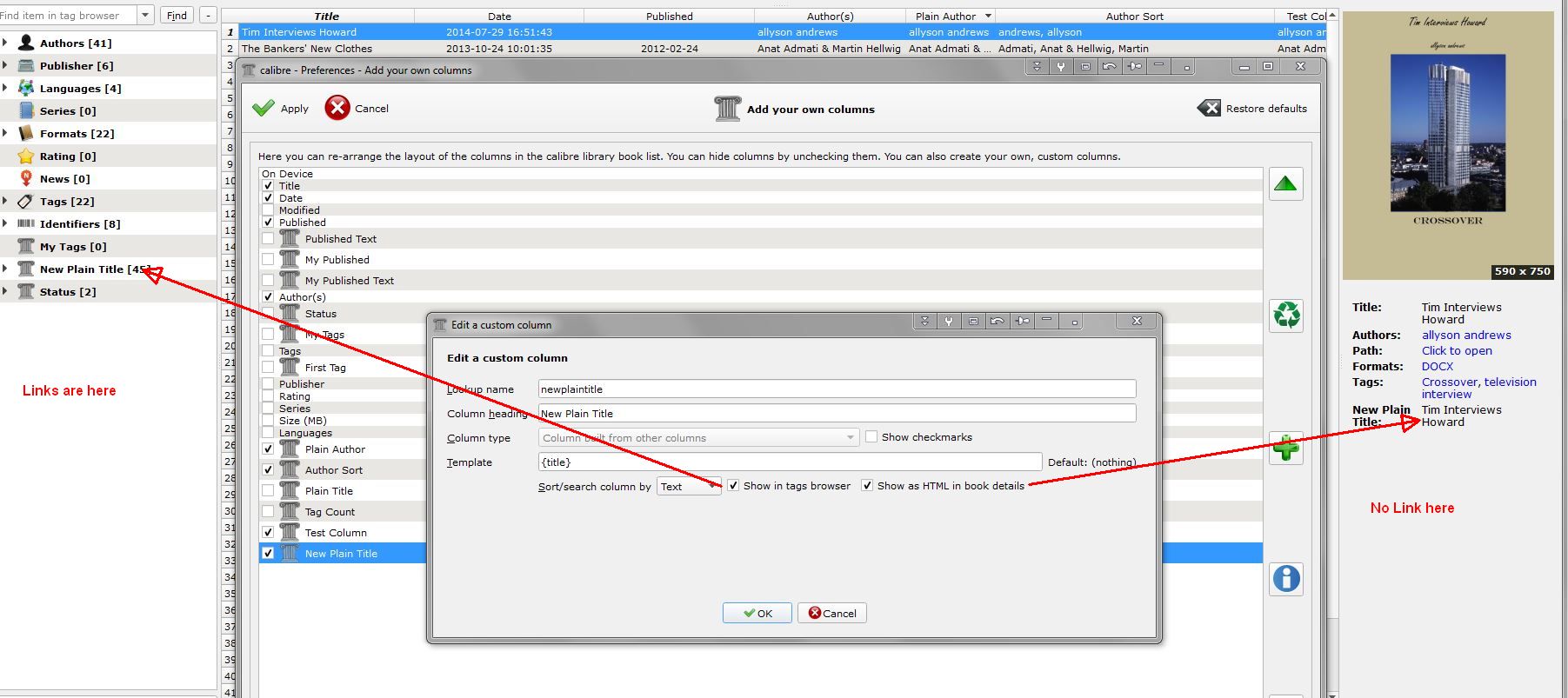Image resolution: width=1568 pixels, height=698 pixels.
Task: Open the Column type combo box
Action: pos(699,438)
